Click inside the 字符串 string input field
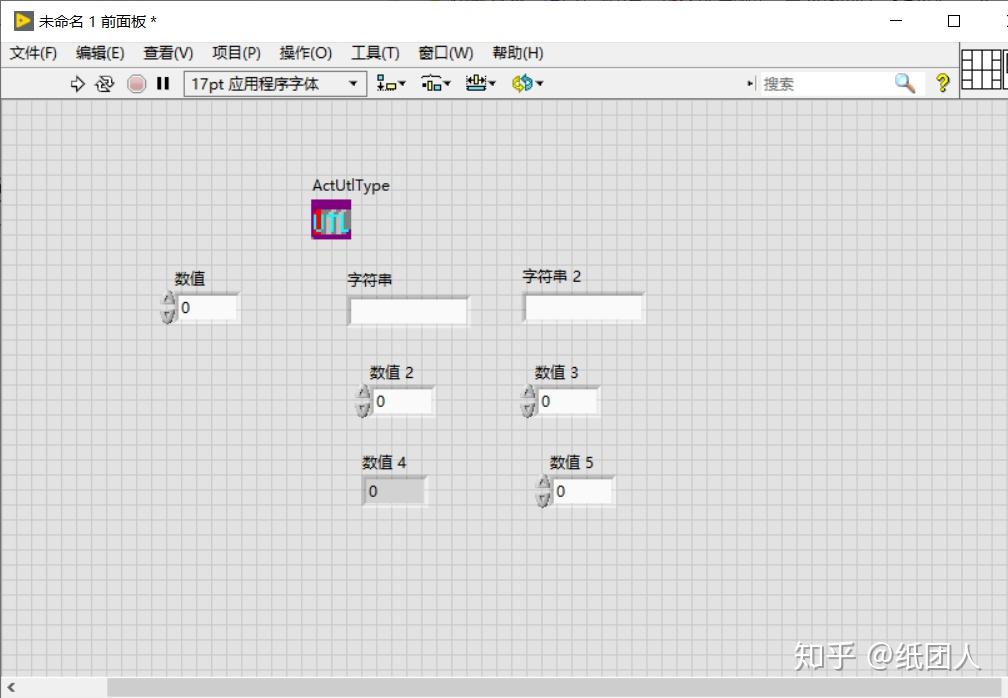This screenshot has width=1008, height=698. [x=405, y=311]
